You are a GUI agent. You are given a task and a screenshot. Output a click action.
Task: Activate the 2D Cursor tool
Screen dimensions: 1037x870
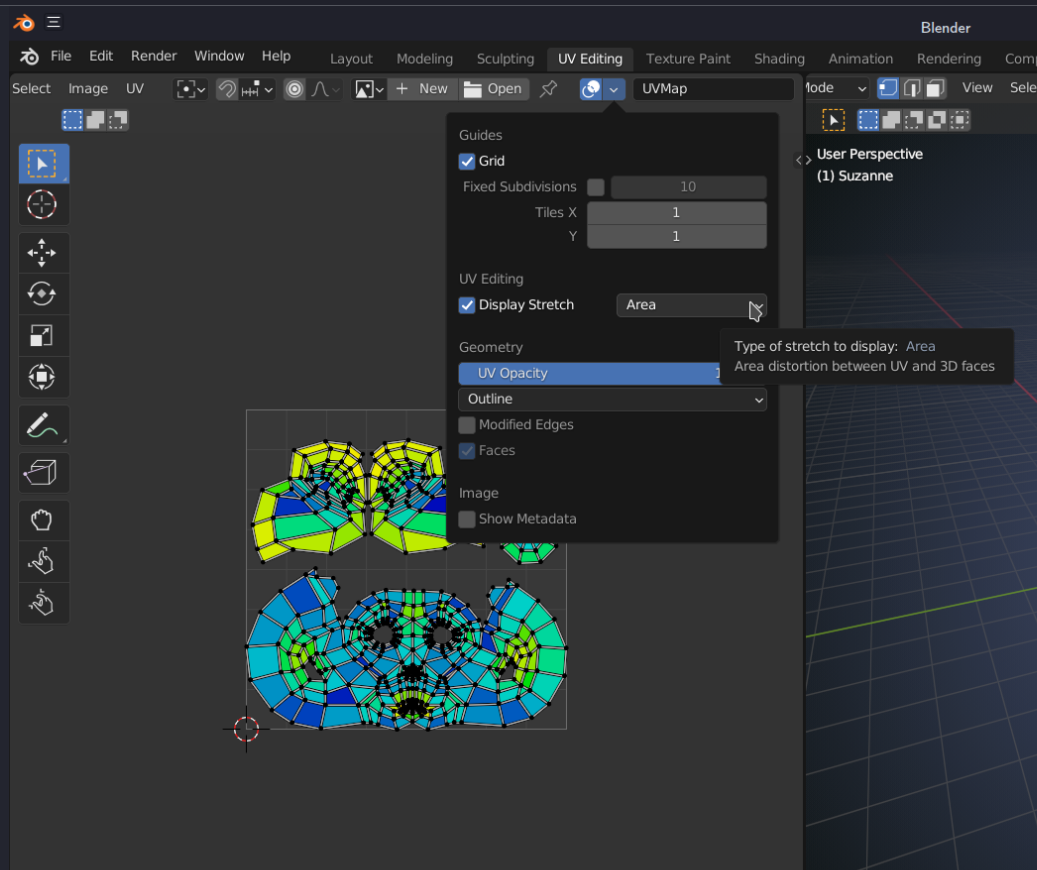[44, 204]
